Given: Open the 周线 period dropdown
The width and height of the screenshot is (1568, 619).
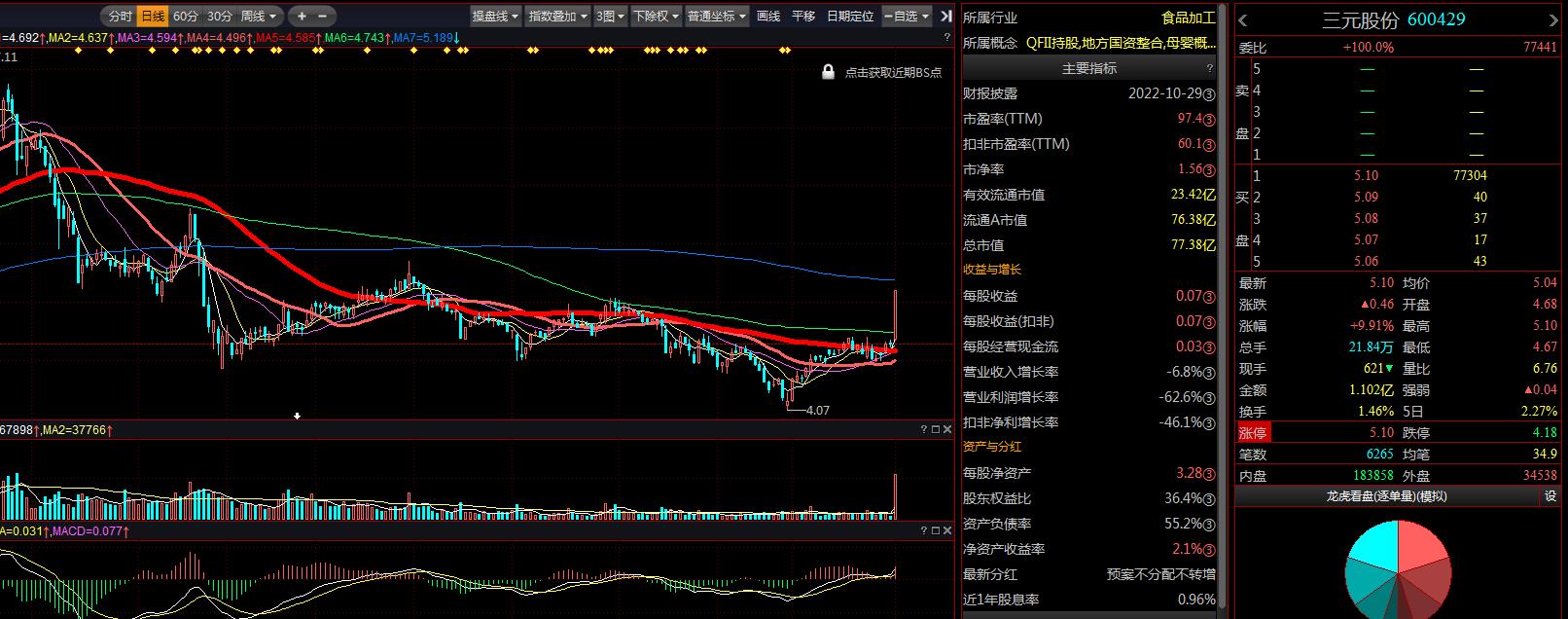Looking at the screenshot, I should [260, 16].
